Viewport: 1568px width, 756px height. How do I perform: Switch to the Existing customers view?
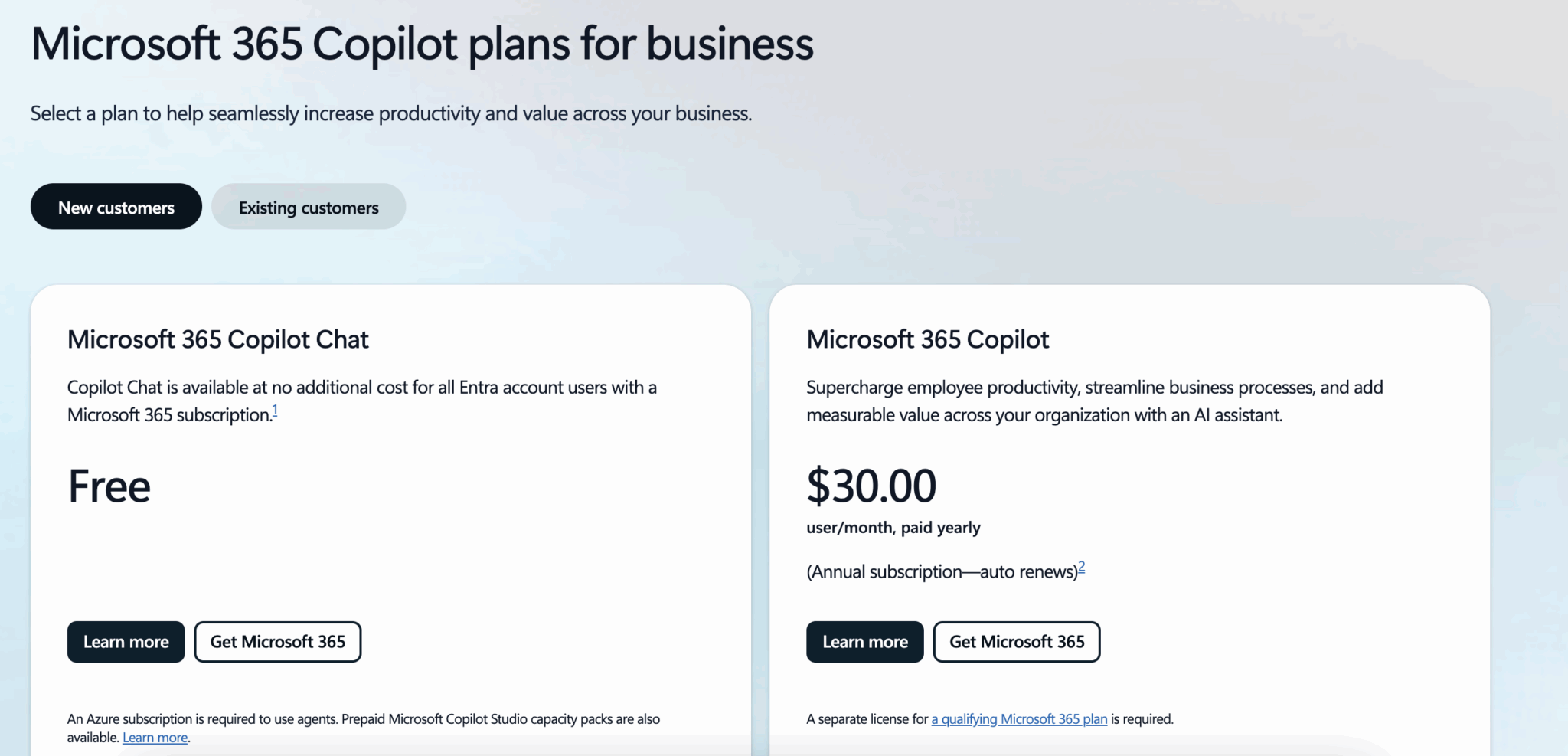coord(308,206)
